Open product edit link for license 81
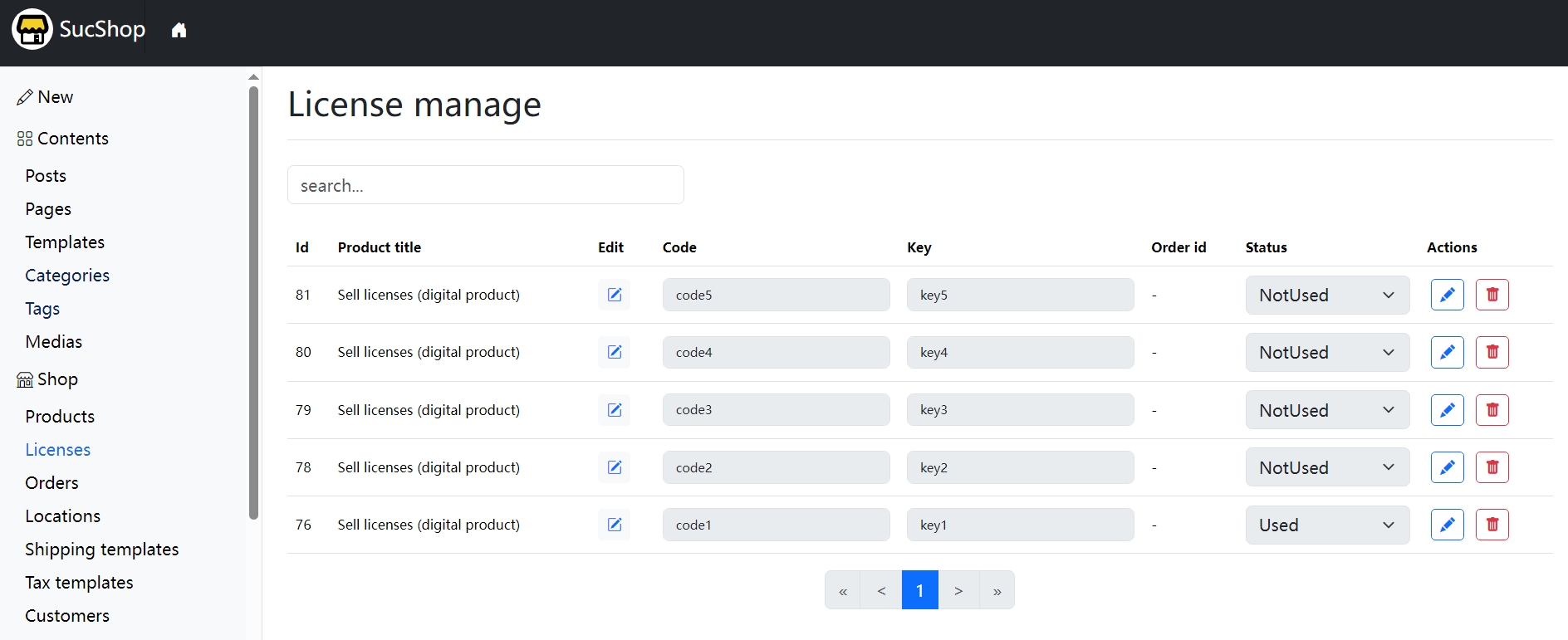 (614, 295)
